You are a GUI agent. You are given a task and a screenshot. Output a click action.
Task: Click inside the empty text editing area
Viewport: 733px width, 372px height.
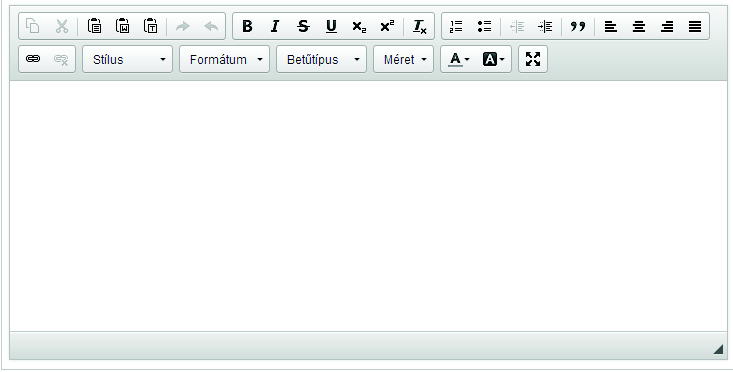click(x=368, y=206)
